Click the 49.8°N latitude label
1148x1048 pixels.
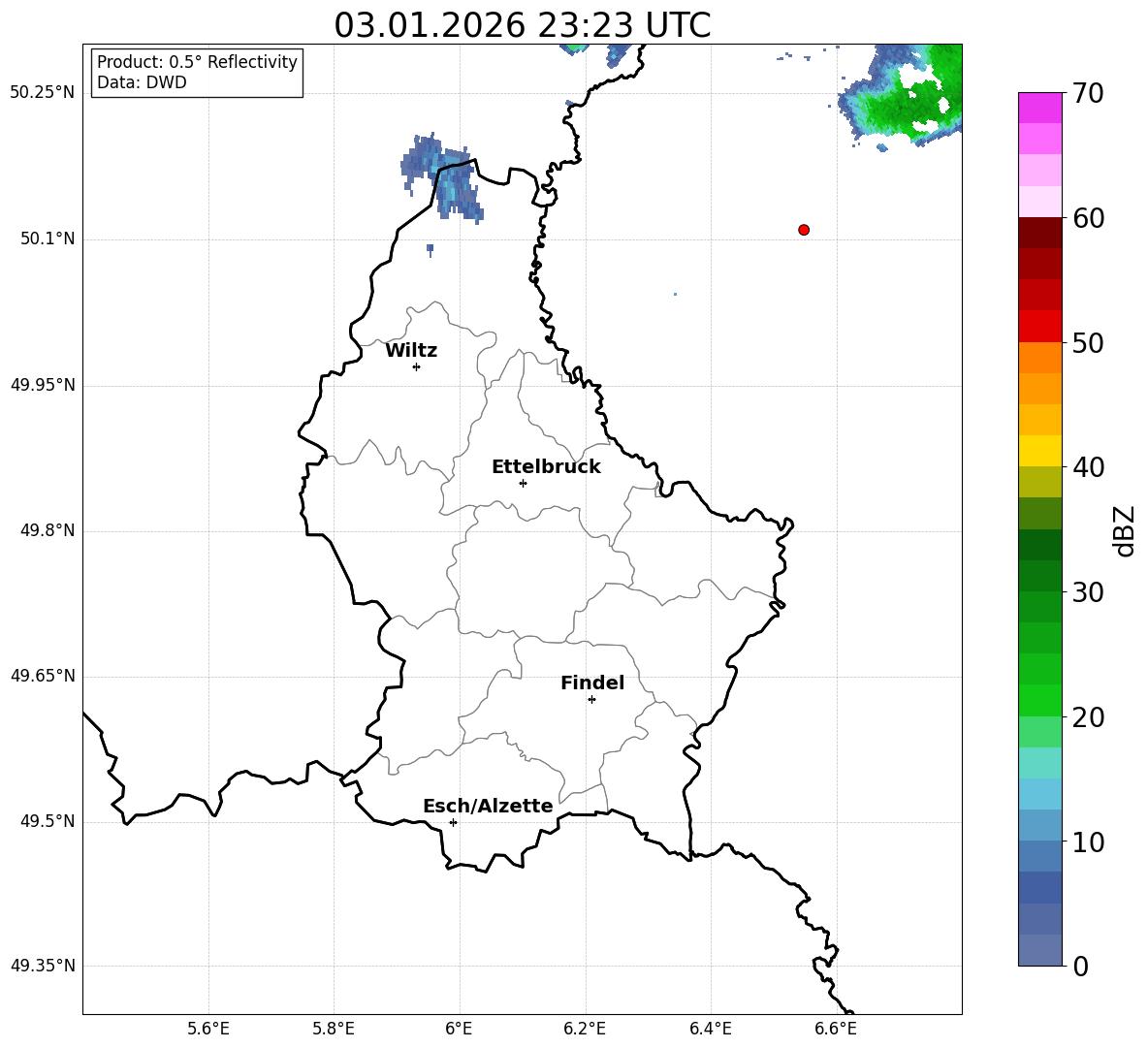(x=48, y=530)
